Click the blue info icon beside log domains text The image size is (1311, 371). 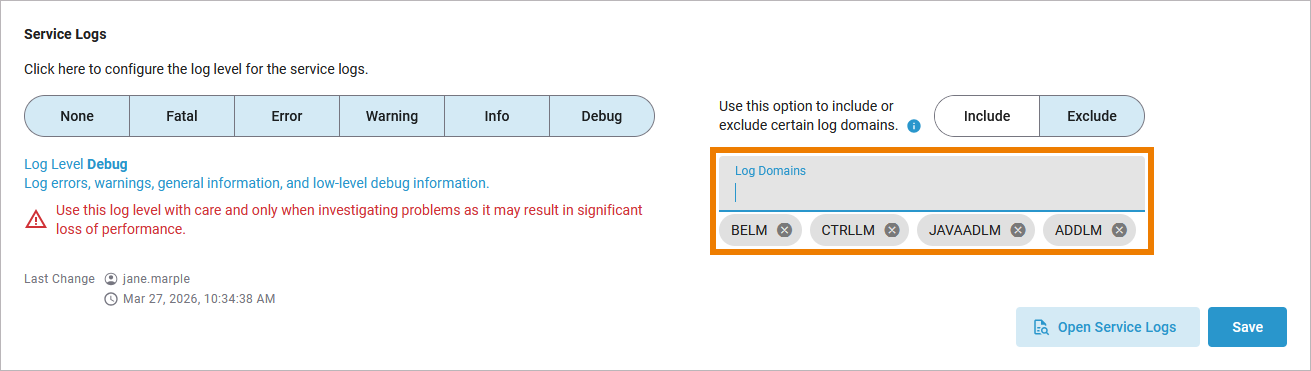click(x=914, y=126)
